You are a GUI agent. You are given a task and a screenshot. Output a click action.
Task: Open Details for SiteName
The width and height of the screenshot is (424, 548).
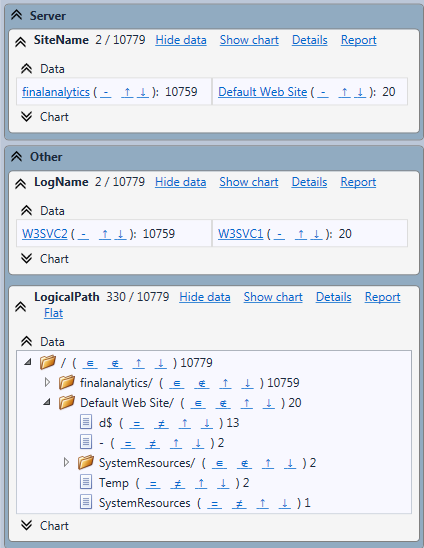tap(310, 40)
